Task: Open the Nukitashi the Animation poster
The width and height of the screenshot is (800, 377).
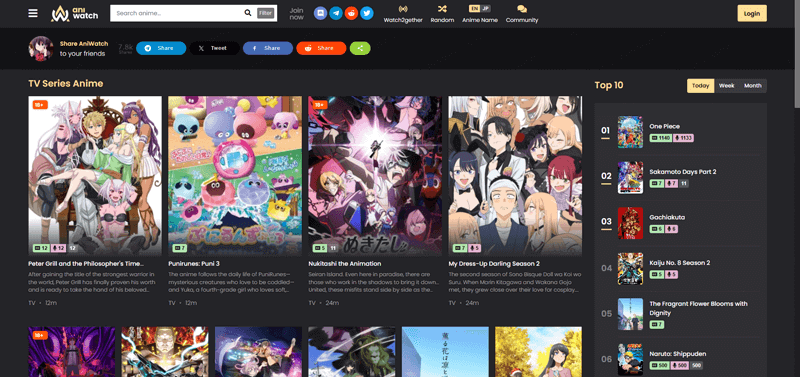Action: [x=375, y=175]
